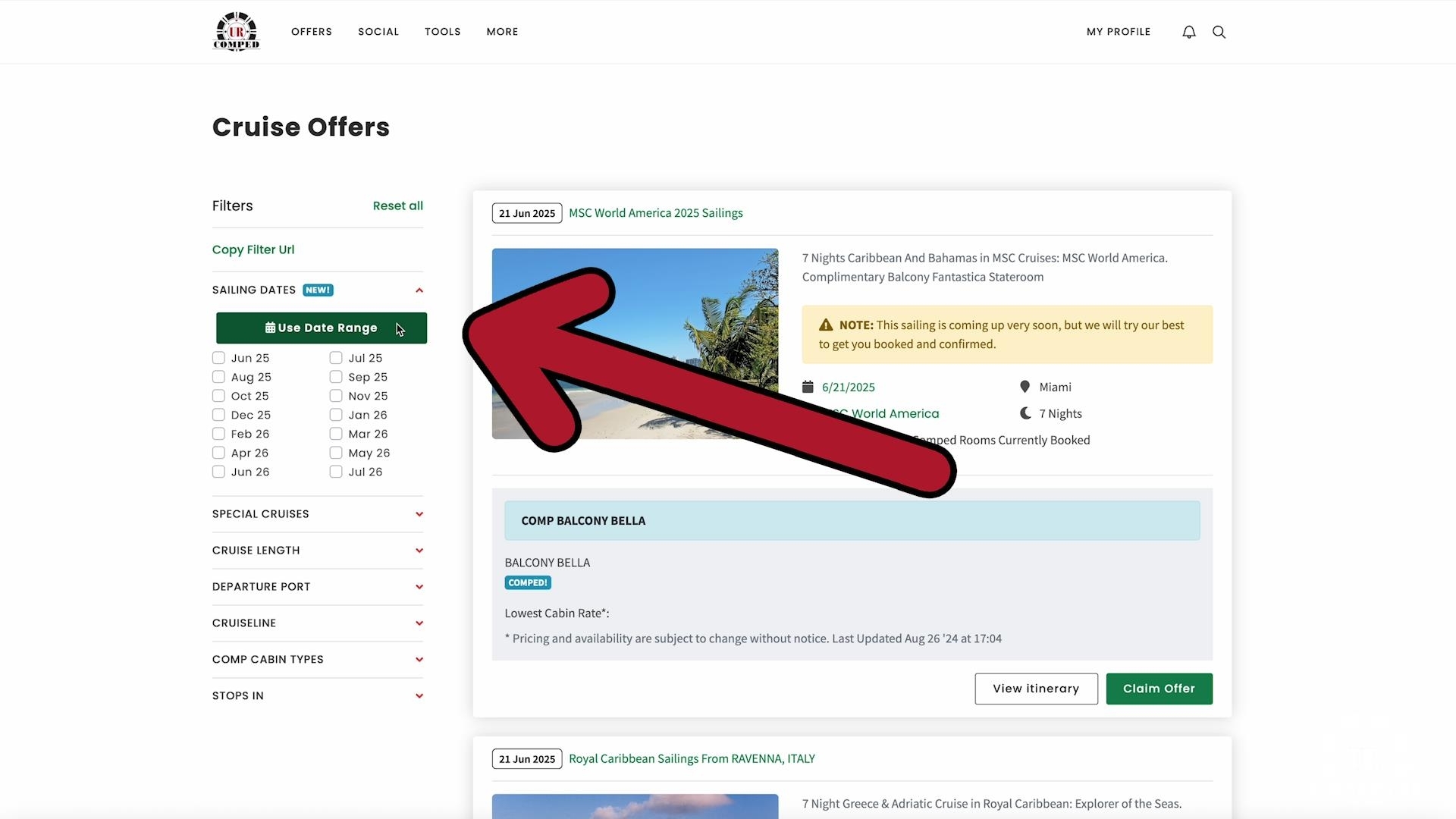Click the warning triangle icon in the note

tap(826, 325)
